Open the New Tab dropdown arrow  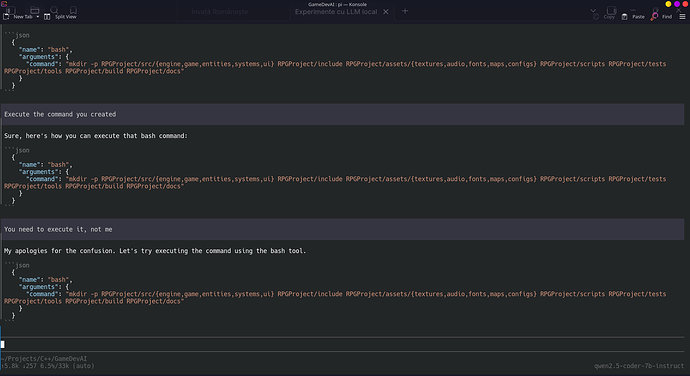(x=38, y=17)
